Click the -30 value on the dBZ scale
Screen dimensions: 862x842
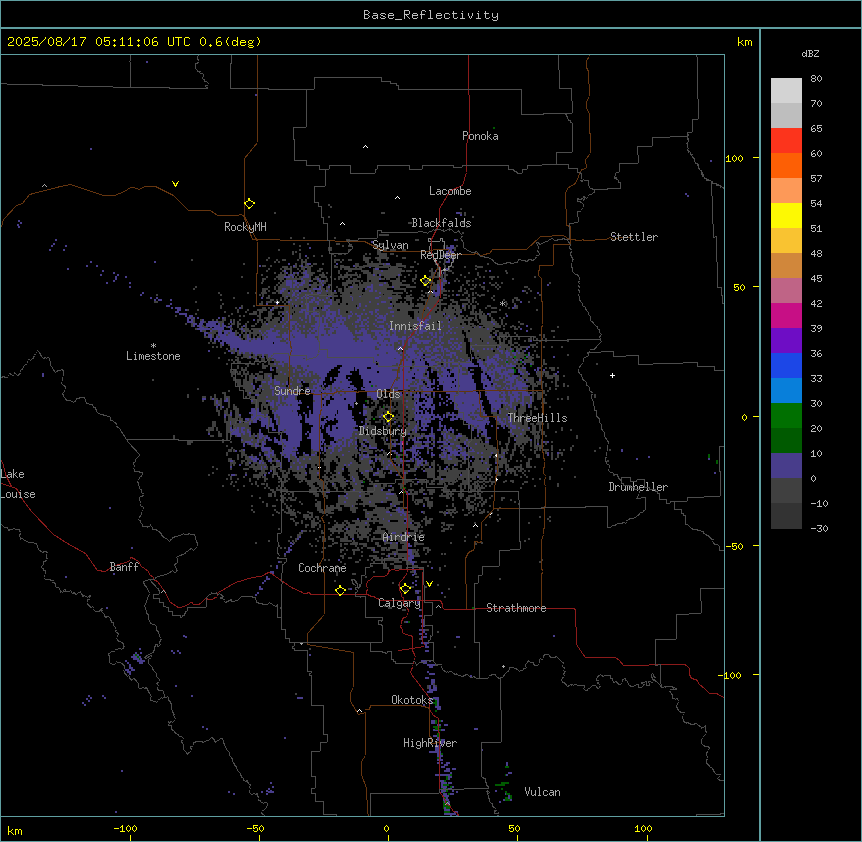pos(819,528)
